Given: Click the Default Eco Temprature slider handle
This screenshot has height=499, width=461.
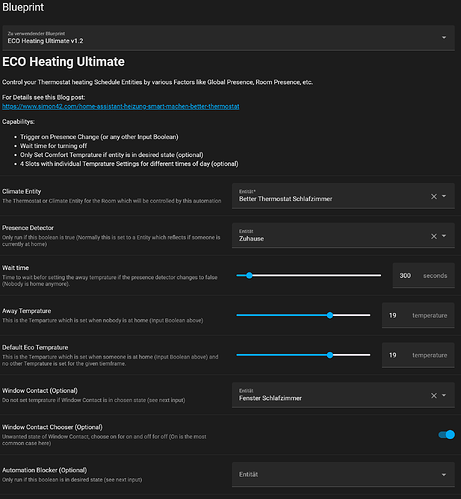Looking at the screenshot, I should (x=330, y=355).
